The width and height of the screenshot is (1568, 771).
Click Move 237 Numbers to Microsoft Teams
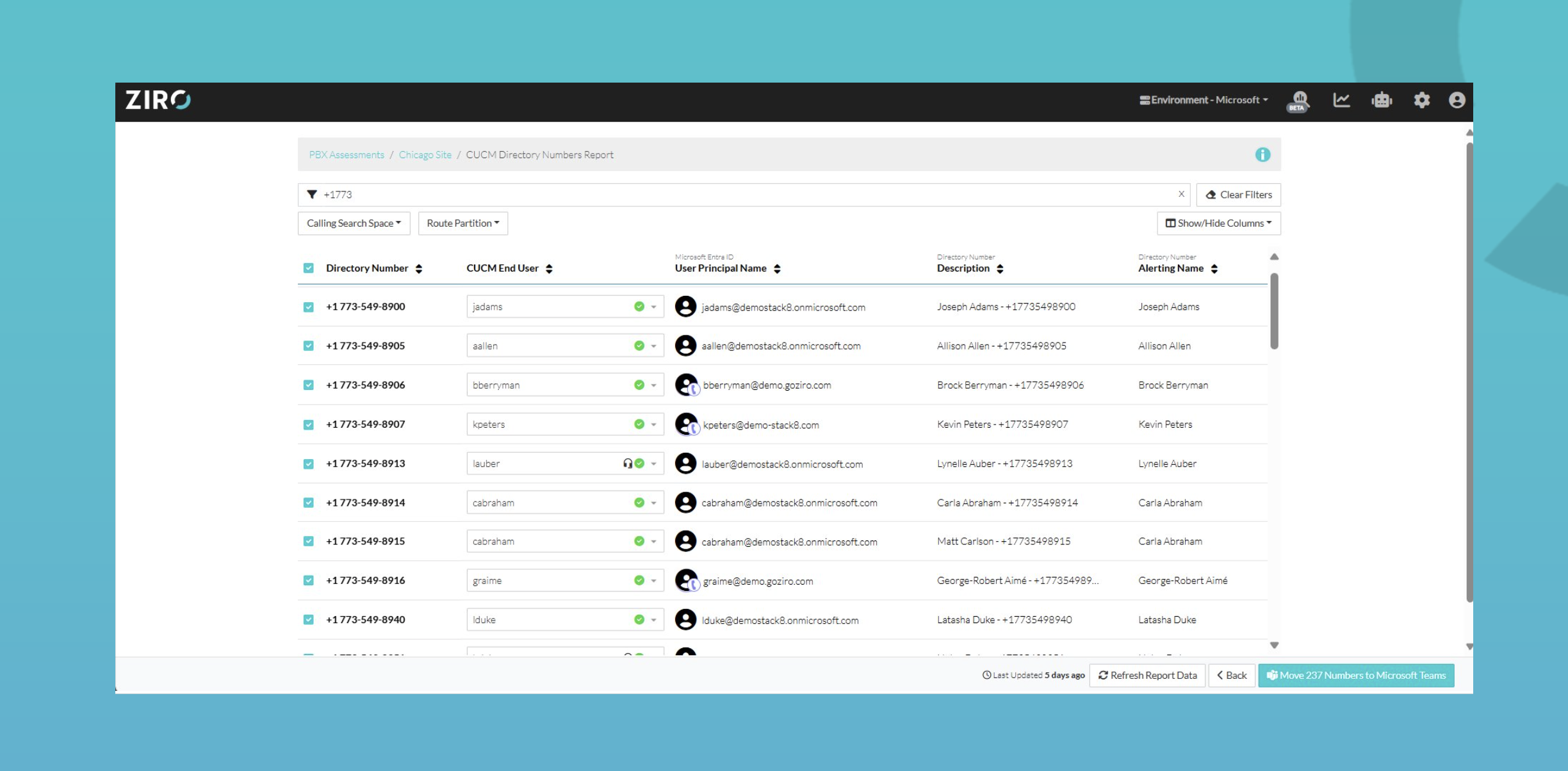click(1356, 675)
